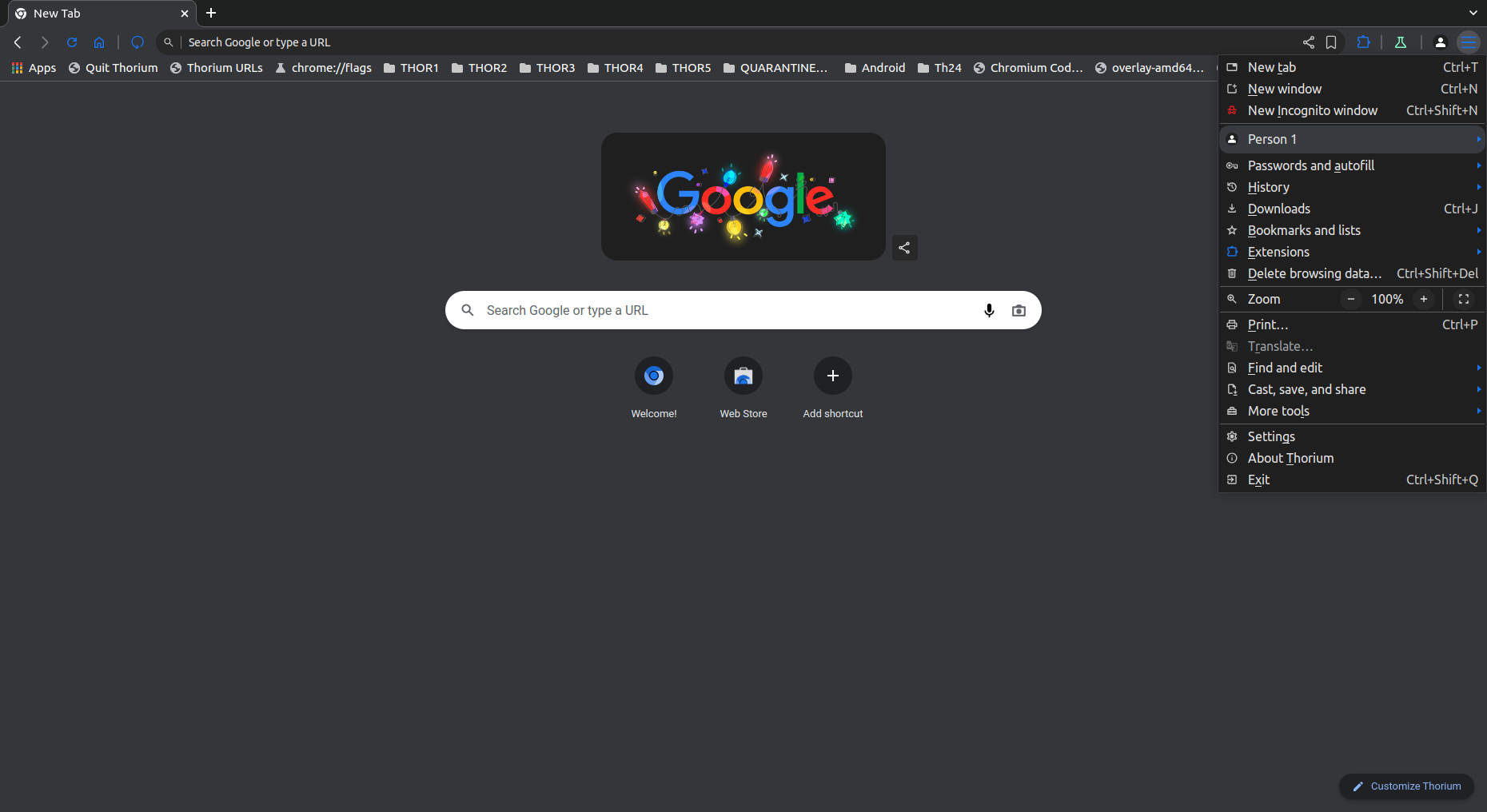Image resolution: width=1487 pixels, height=812 pixels.
Task: Expand Cast, save, and share submenu
Action: point(1352,389)
